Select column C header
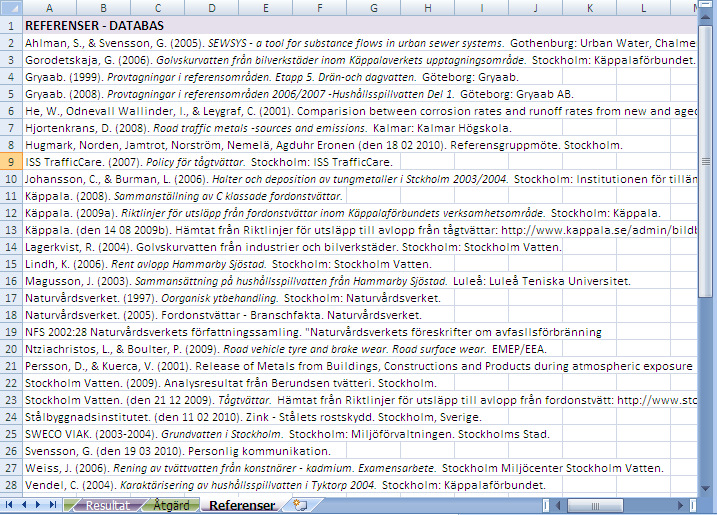 coord(157,8)
